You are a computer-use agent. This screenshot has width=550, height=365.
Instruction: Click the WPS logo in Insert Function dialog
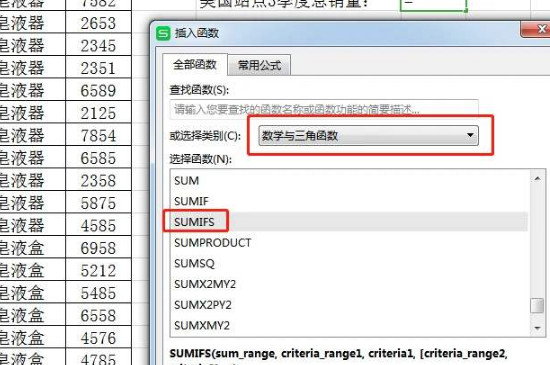pos(163,33)
